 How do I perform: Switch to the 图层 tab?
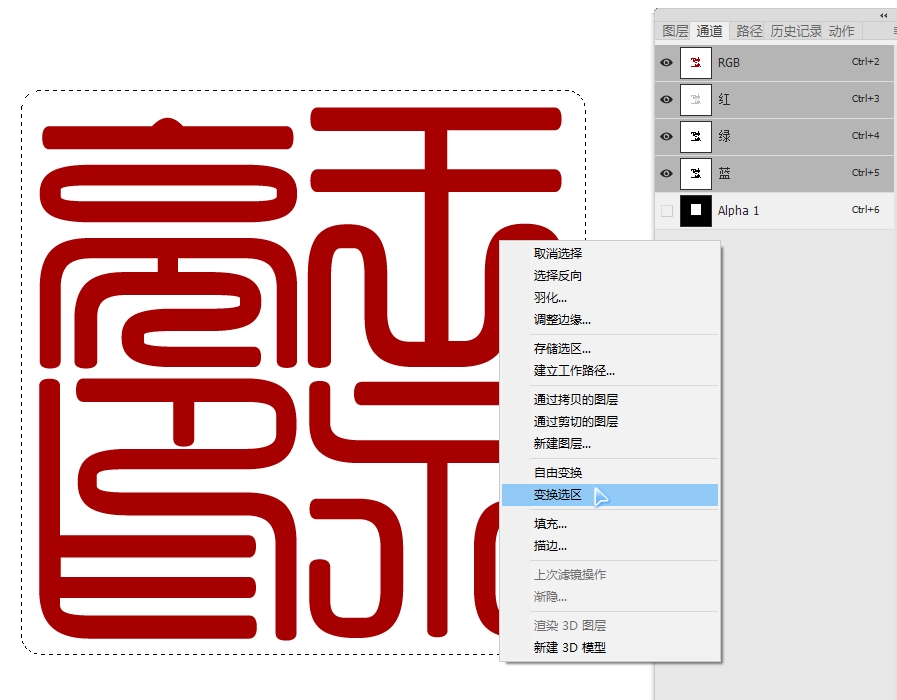click(674, 31)
